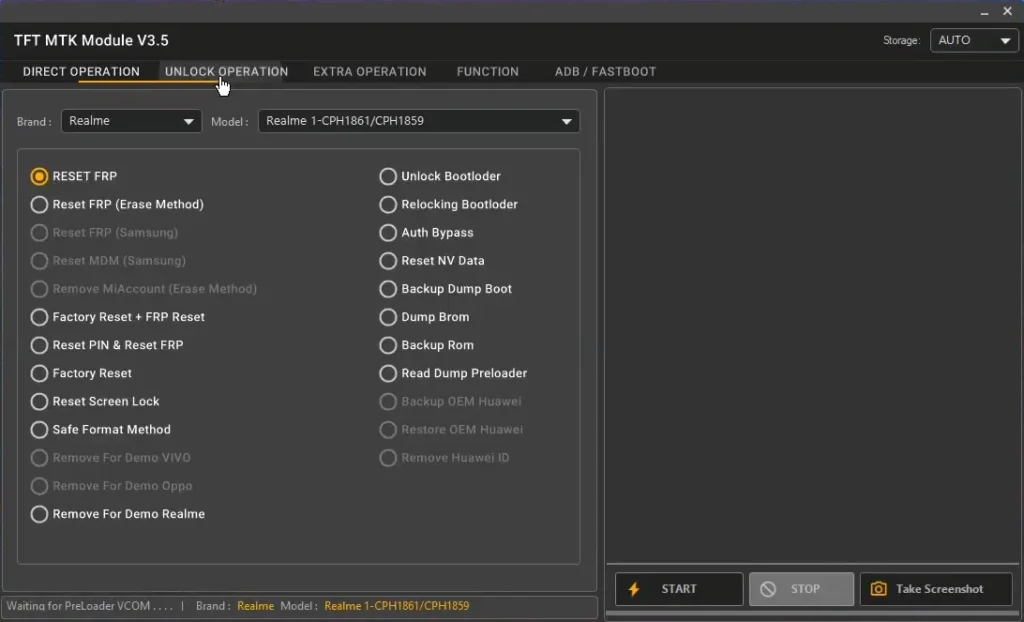Open the ADB / FASTBOOT tab
Image resolution: width=1024 pixels, height=622 pixels.
coord(605,71)
